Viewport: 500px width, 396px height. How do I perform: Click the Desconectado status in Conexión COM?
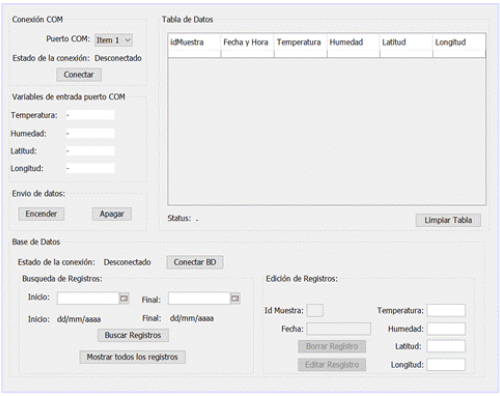pos(118,58)
